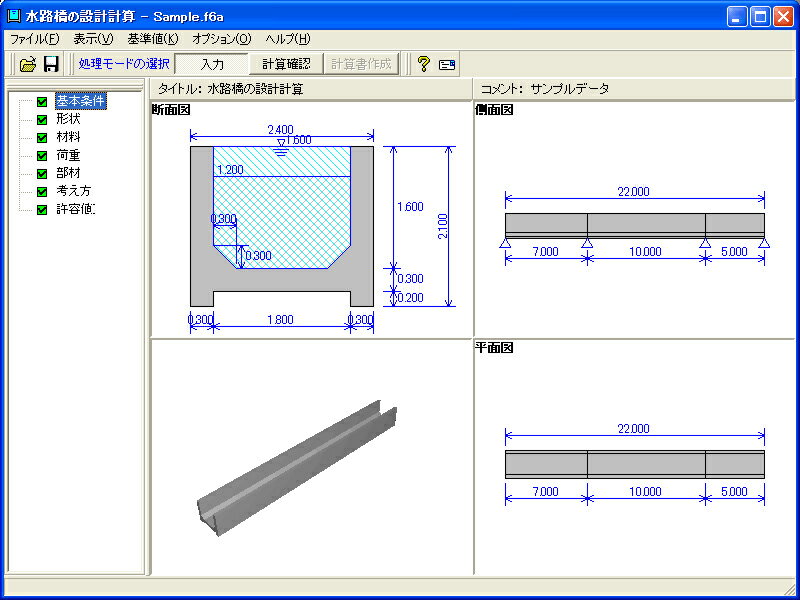
Task: Click the green check icon beside 形状
Action: tap(42, 120)
